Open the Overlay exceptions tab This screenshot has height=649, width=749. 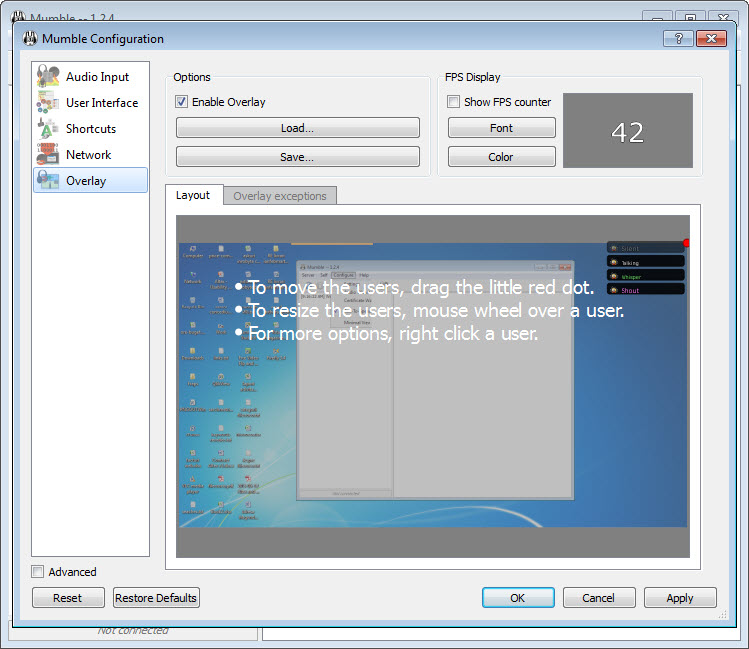click(280, 196)
